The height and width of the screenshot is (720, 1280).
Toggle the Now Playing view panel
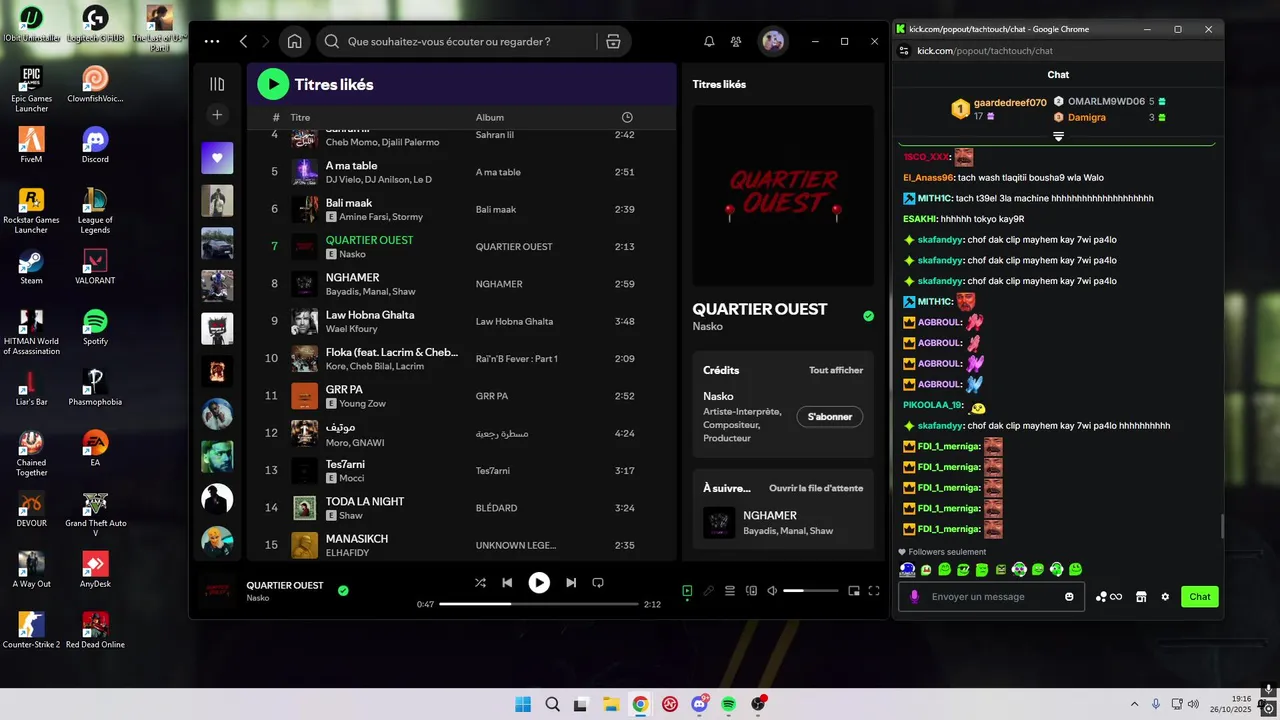pyautogui.click(x=687, y=591)
